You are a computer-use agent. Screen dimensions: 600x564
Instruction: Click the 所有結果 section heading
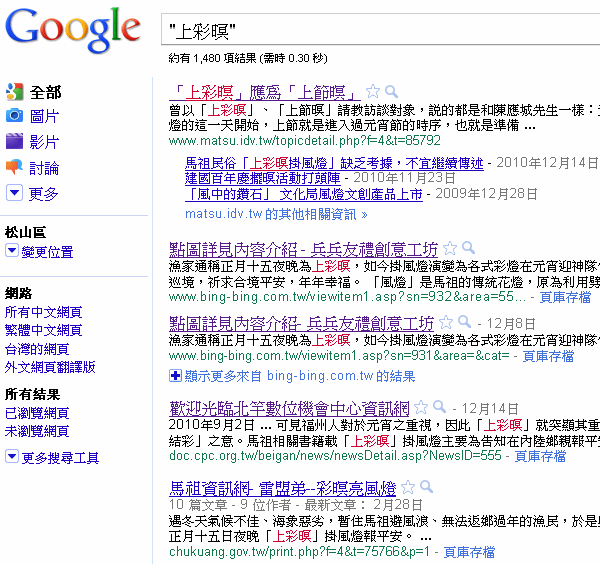(x=33, y=394)
